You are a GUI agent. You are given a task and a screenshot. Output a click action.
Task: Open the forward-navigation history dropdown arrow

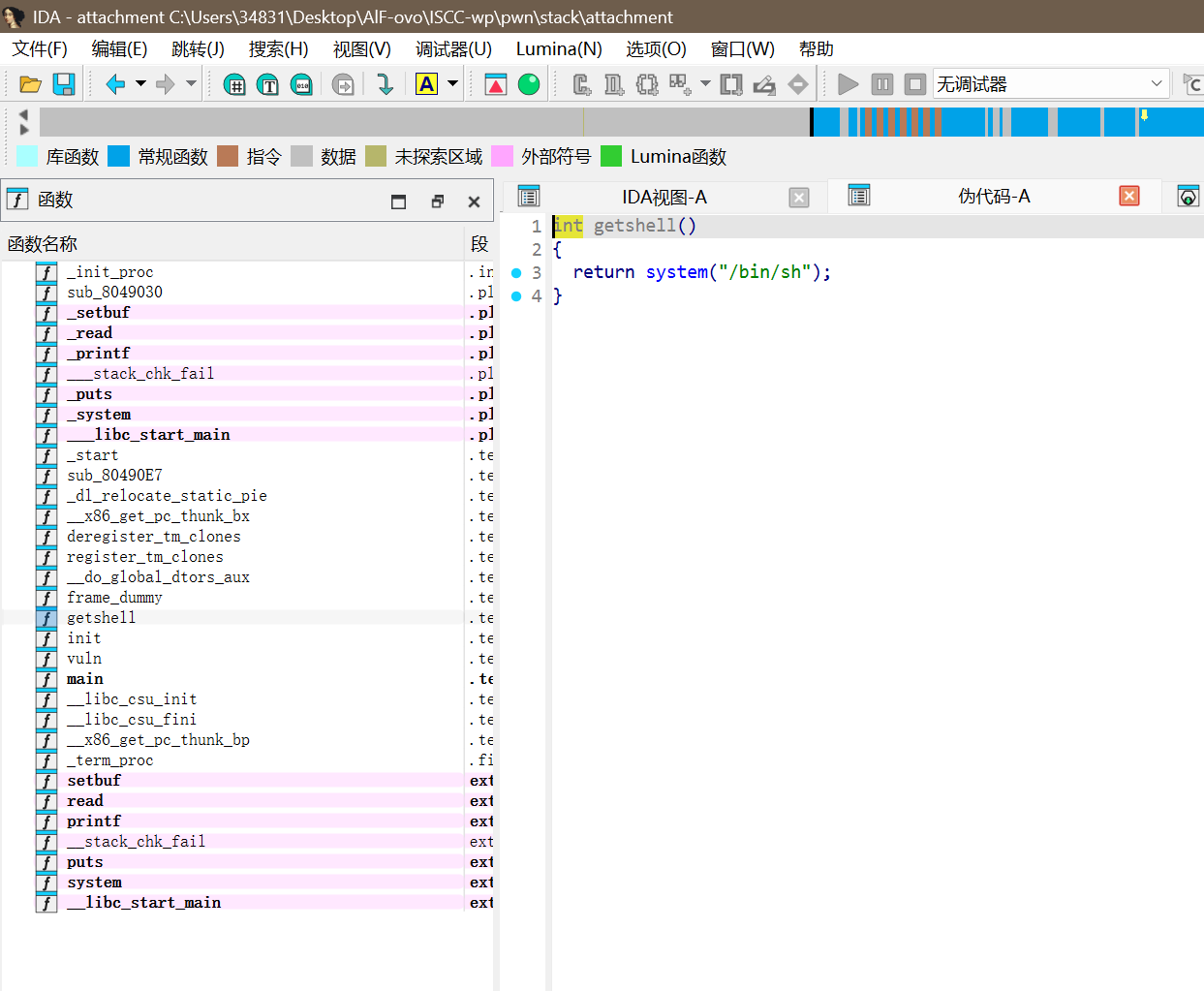(191, 84)
